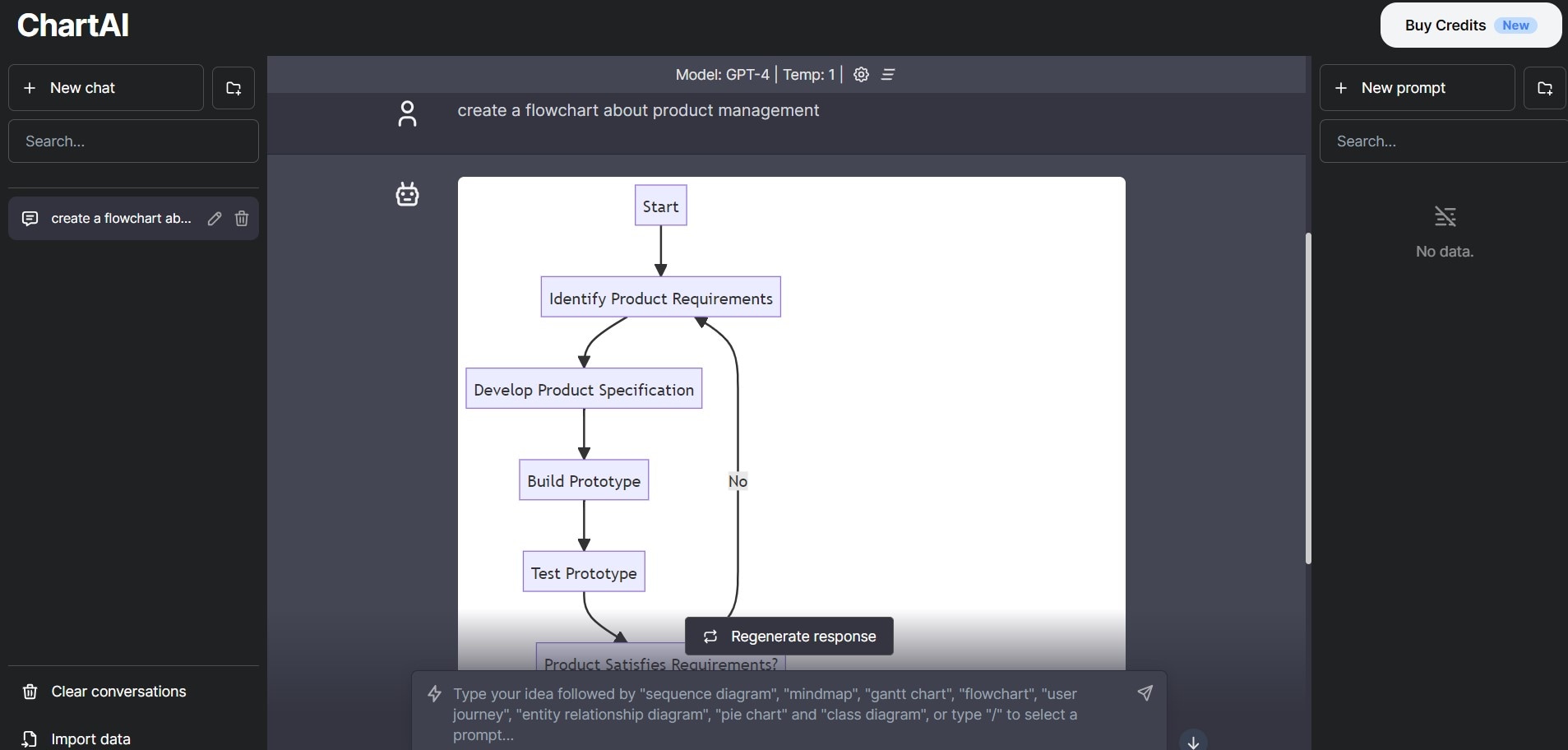1568x750 pixels.
Task: Create a new chat folder in left sidebar
Action: tap(234, 88)
